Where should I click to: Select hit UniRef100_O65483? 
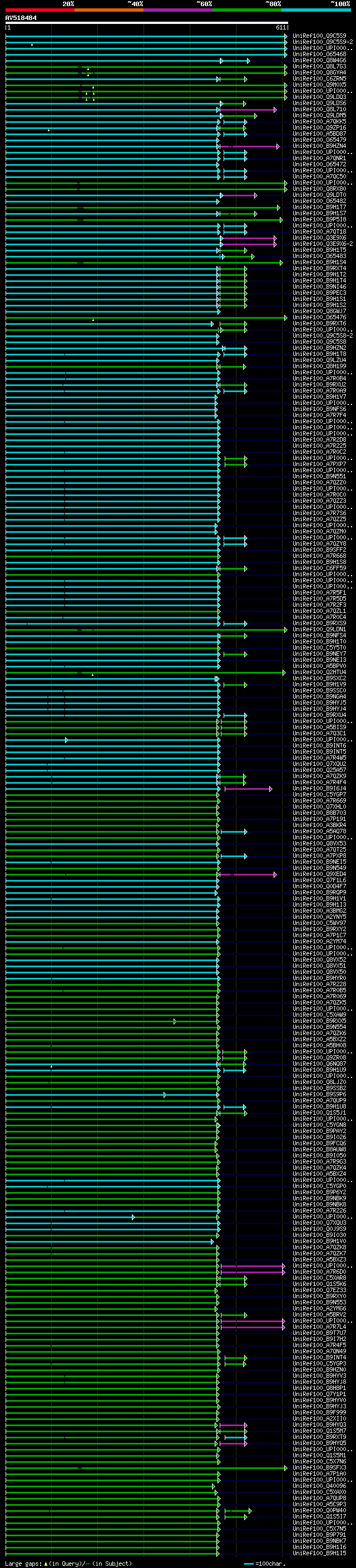coord(319,256)
